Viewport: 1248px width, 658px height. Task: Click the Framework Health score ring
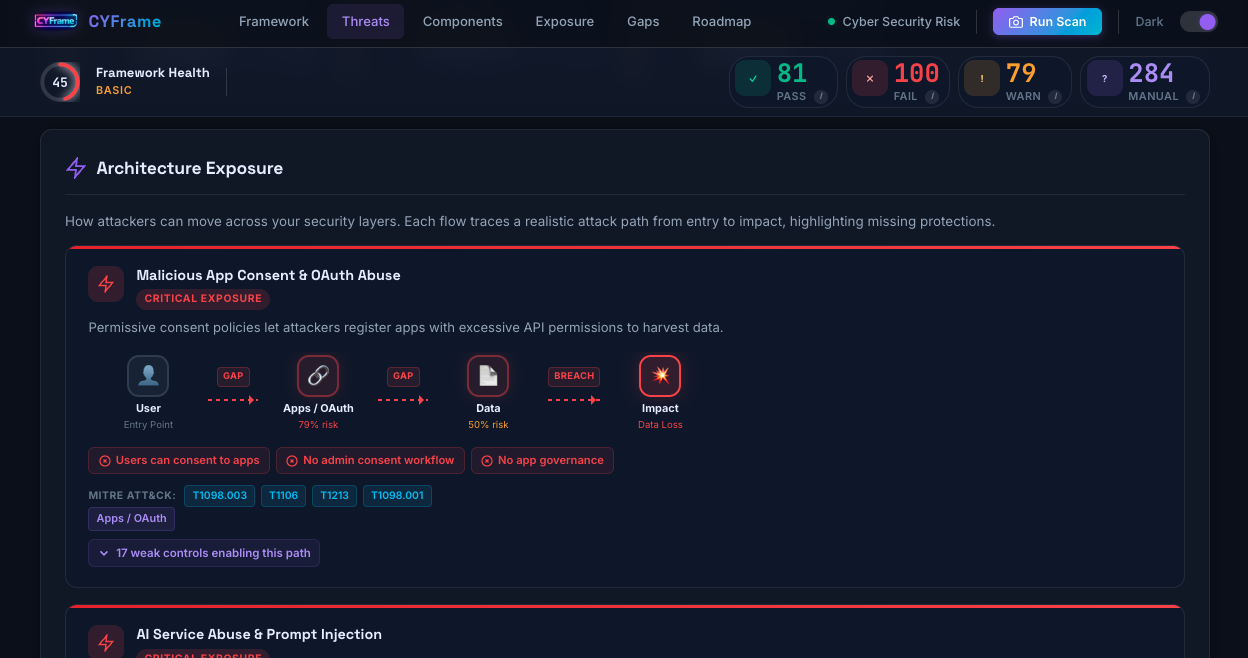60,82
